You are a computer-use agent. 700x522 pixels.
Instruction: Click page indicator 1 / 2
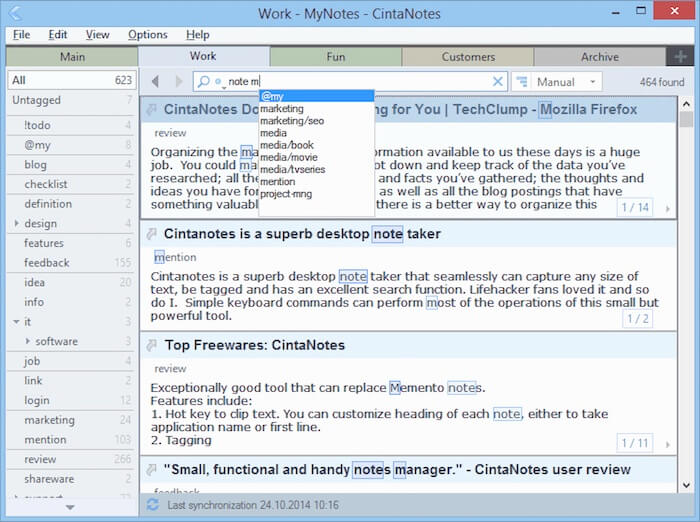(x=637, y=318)
